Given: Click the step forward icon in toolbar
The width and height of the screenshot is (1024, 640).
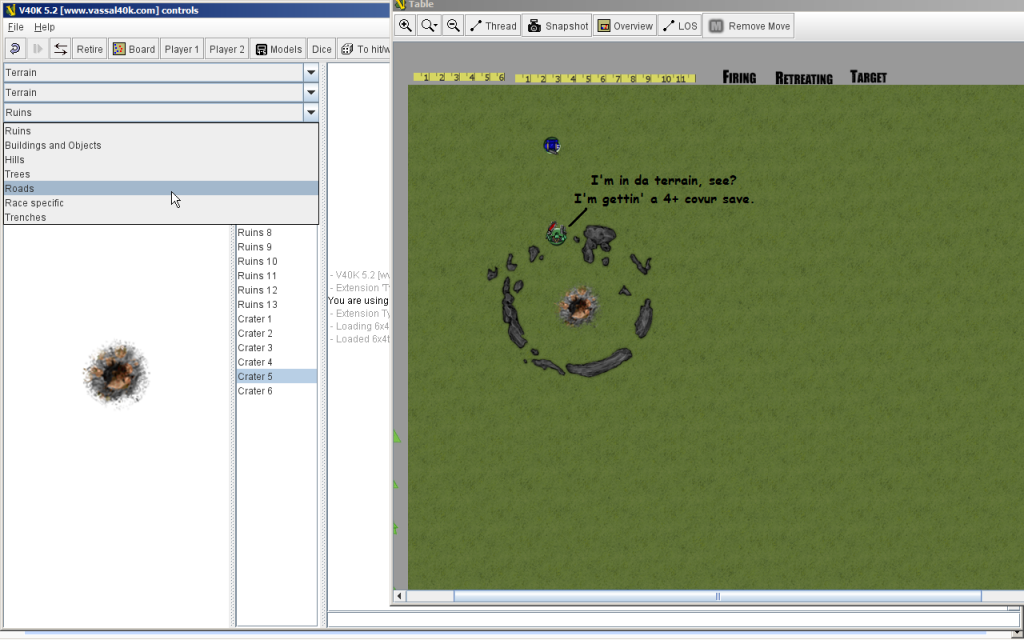Looking at the screenshot, I should pos(38,49).
